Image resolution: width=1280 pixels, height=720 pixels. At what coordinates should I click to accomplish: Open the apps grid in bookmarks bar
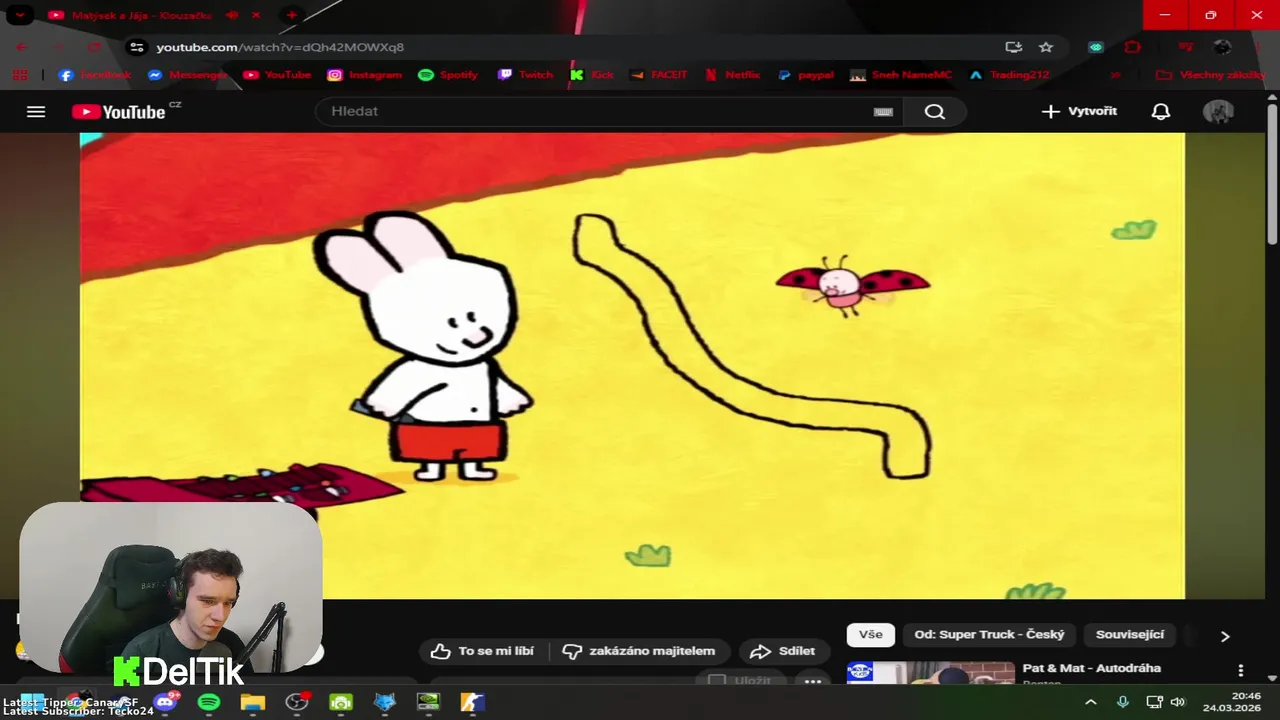(x=20, y=75)
